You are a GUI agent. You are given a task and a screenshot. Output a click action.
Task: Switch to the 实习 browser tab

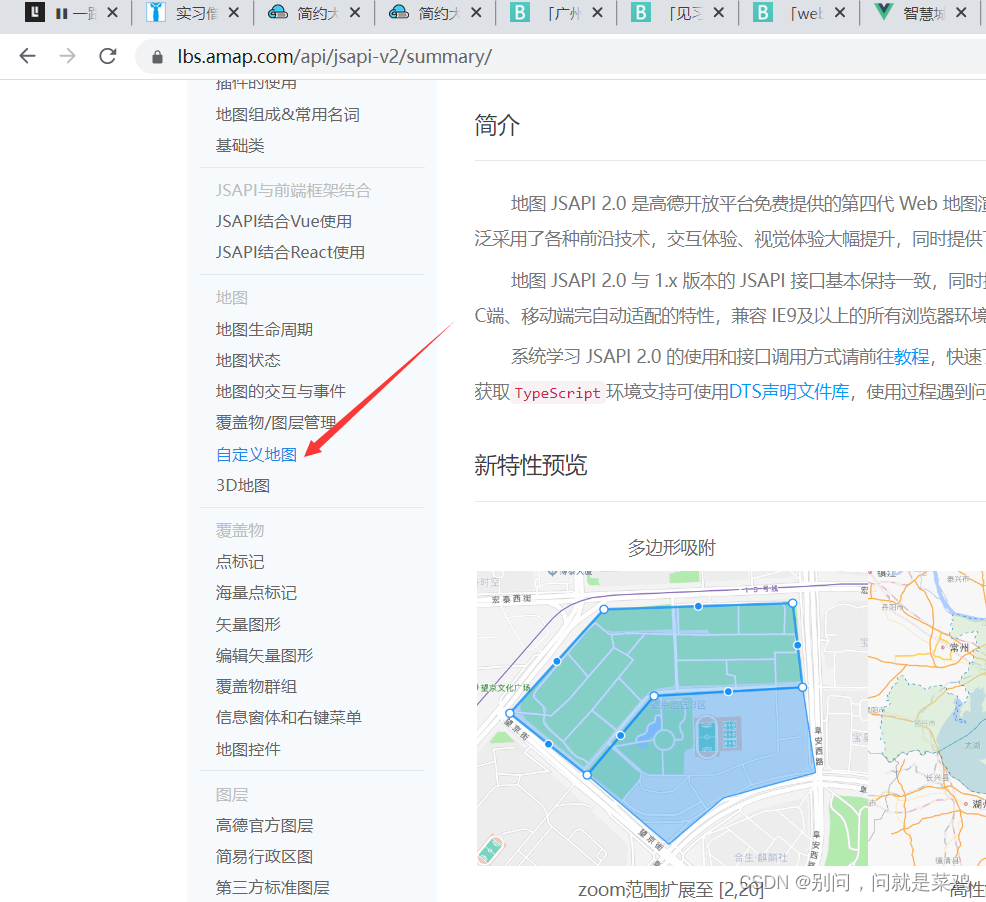click(x=195, y=14)
